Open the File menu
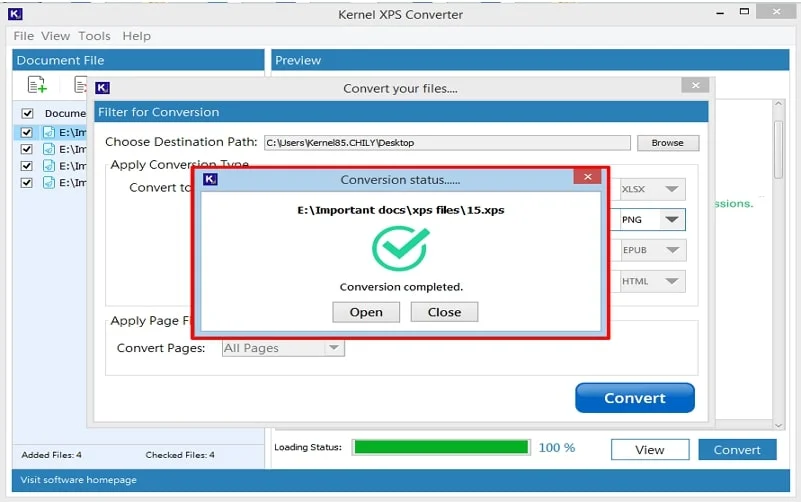Screen dimensions: 801x502 pyautogui.click(x=23, y=36)
